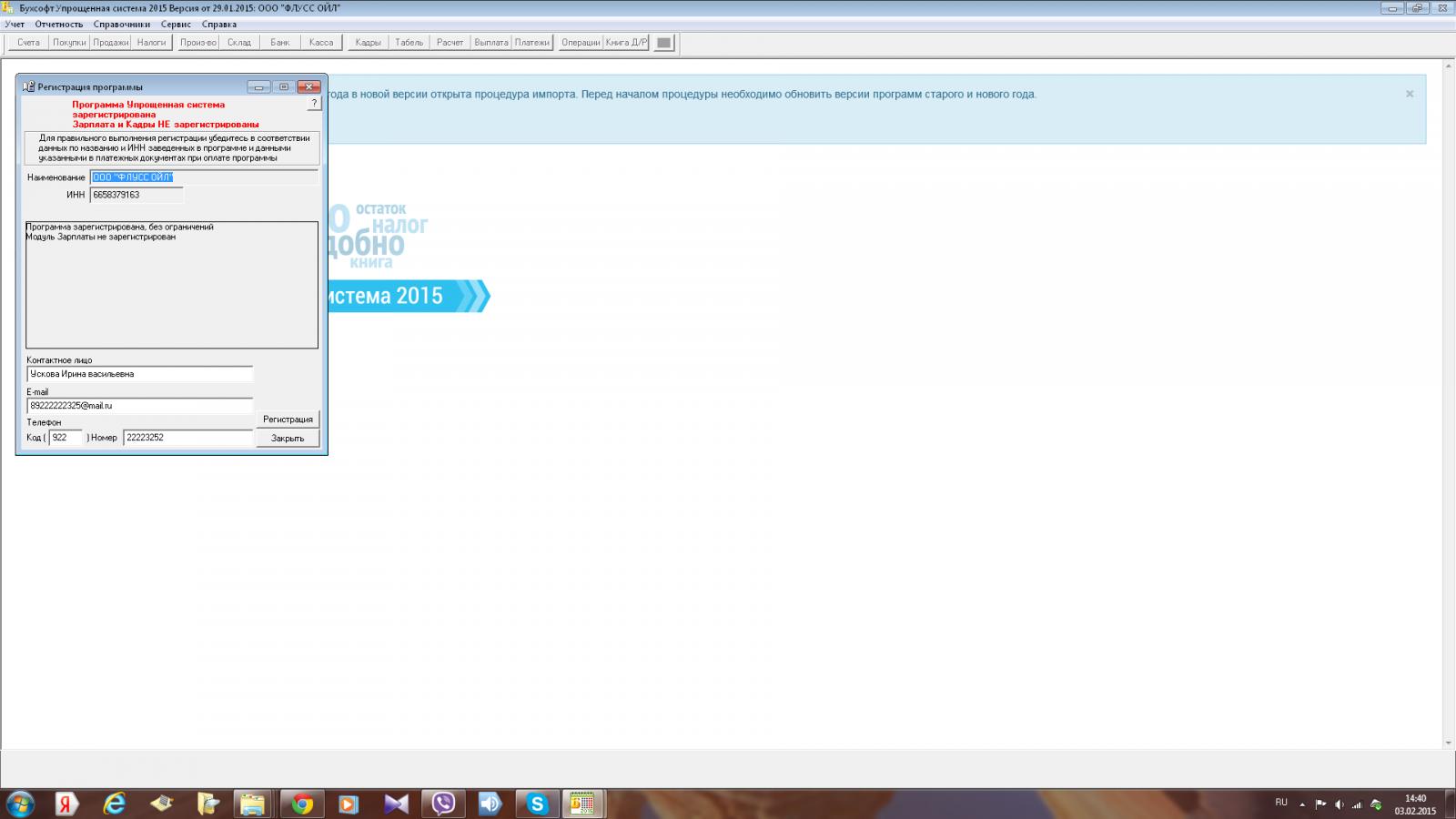Open Google Chrome from the taskbar
The height and width of the screenshot is (819, 1456).
click(302, 804)
